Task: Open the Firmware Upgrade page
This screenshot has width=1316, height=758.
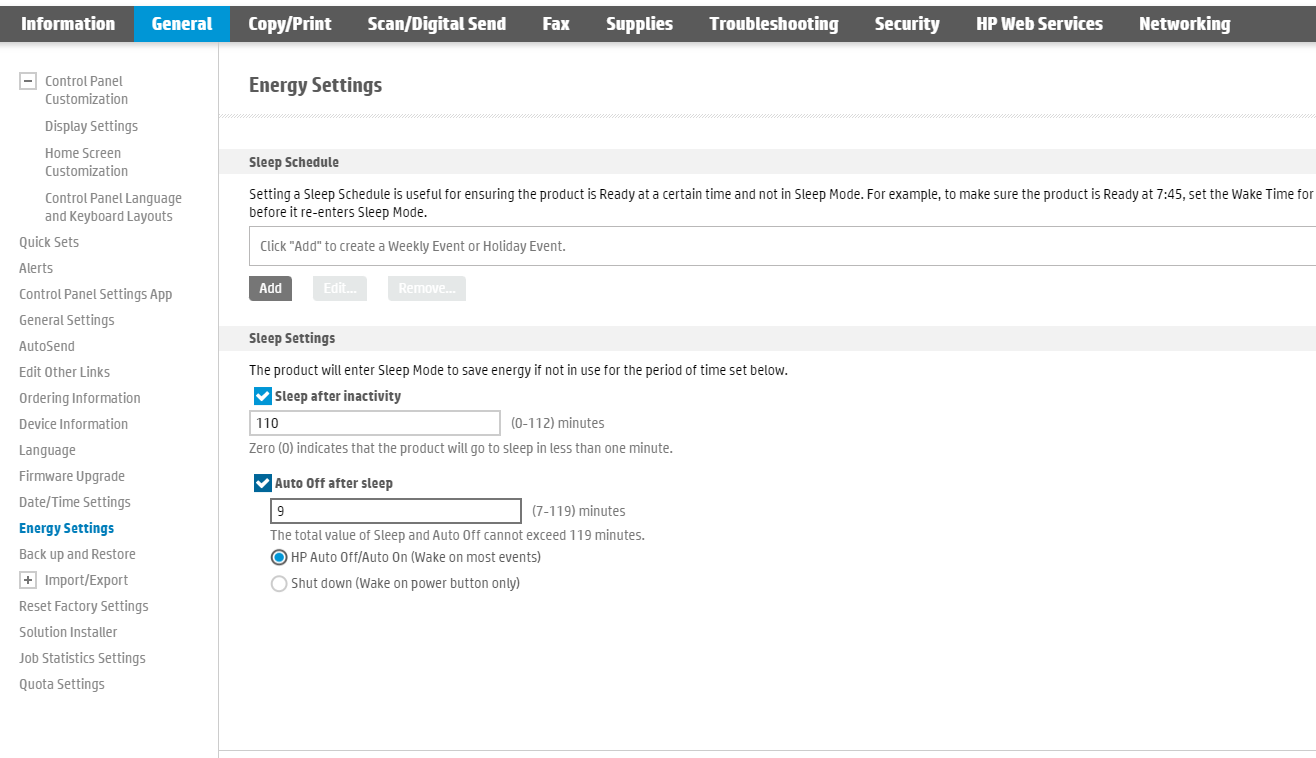Action: pos(72,476)
